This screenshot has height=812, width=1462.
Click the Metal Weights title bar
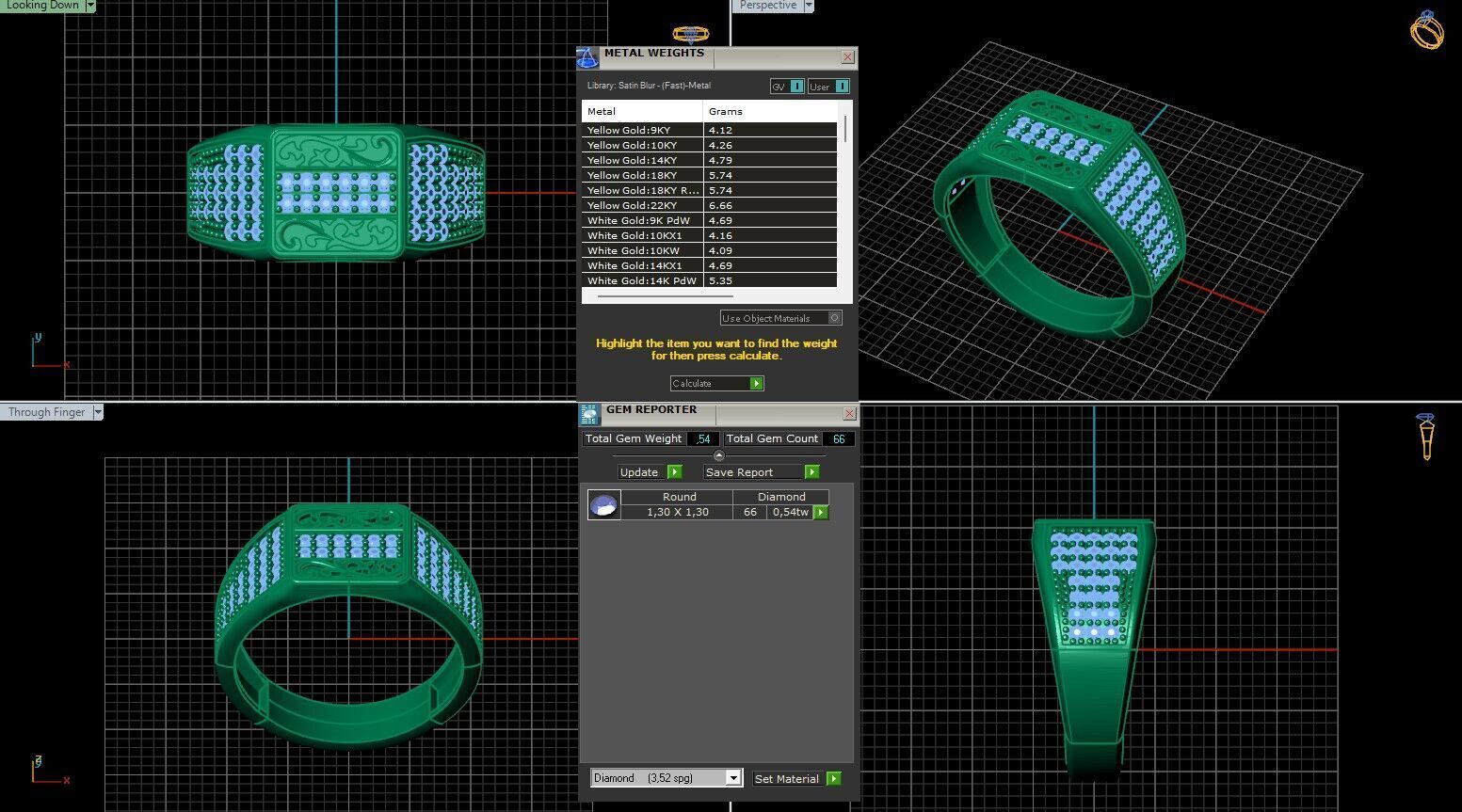[x=717, y=57]
